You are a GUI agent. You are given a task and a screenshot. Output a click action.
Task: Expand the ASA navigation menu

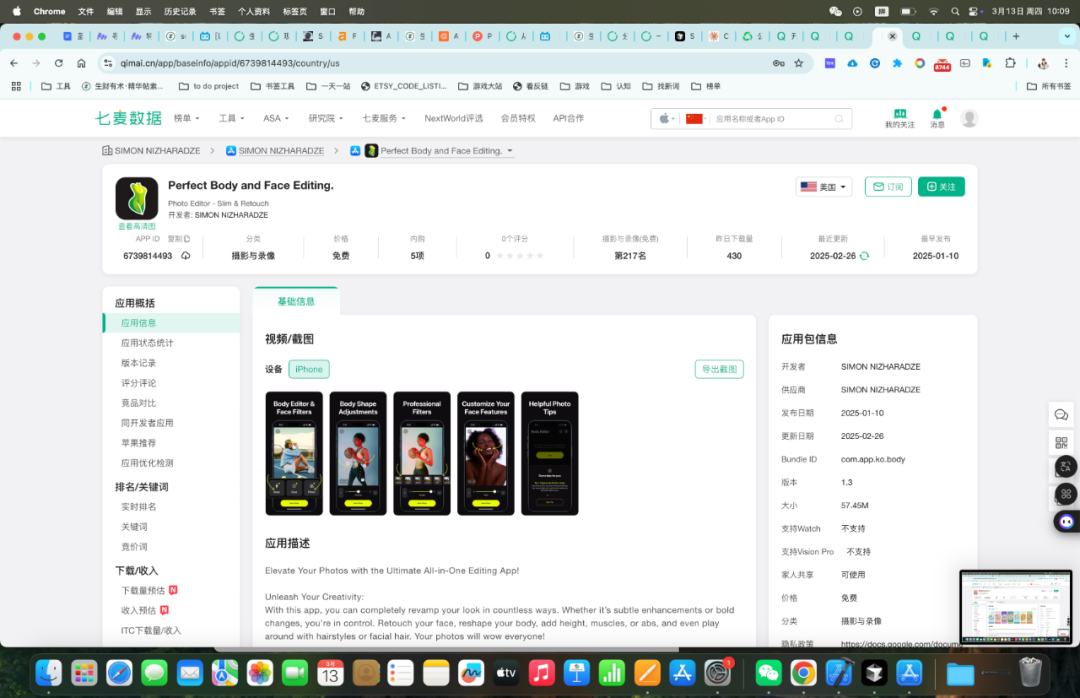(276, 119)
